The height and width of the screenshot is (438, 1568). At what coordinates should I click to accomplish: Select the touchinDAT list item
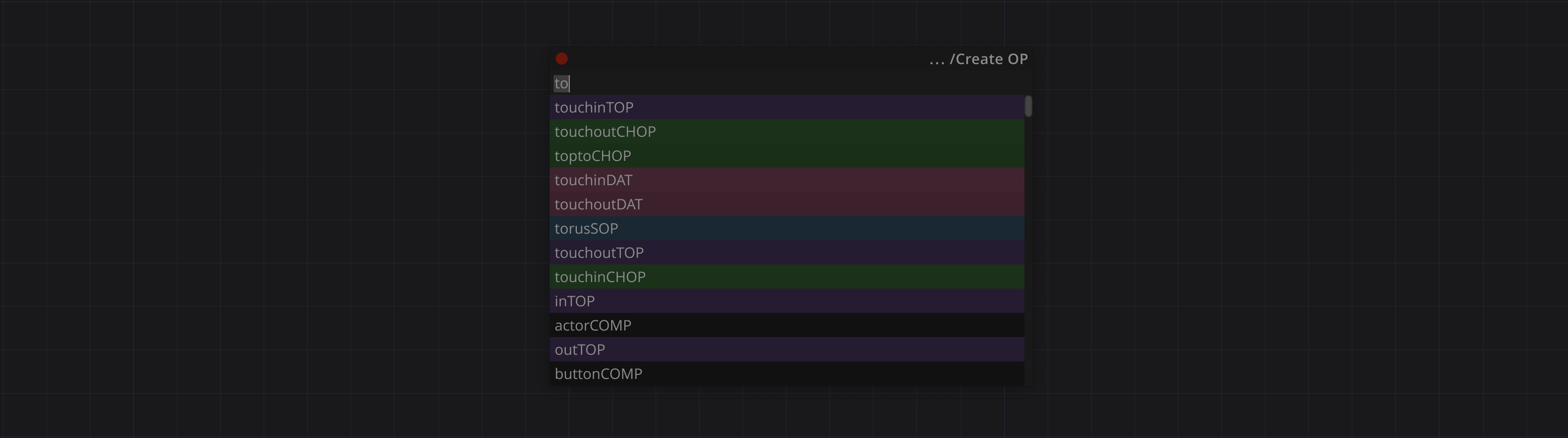594,180
